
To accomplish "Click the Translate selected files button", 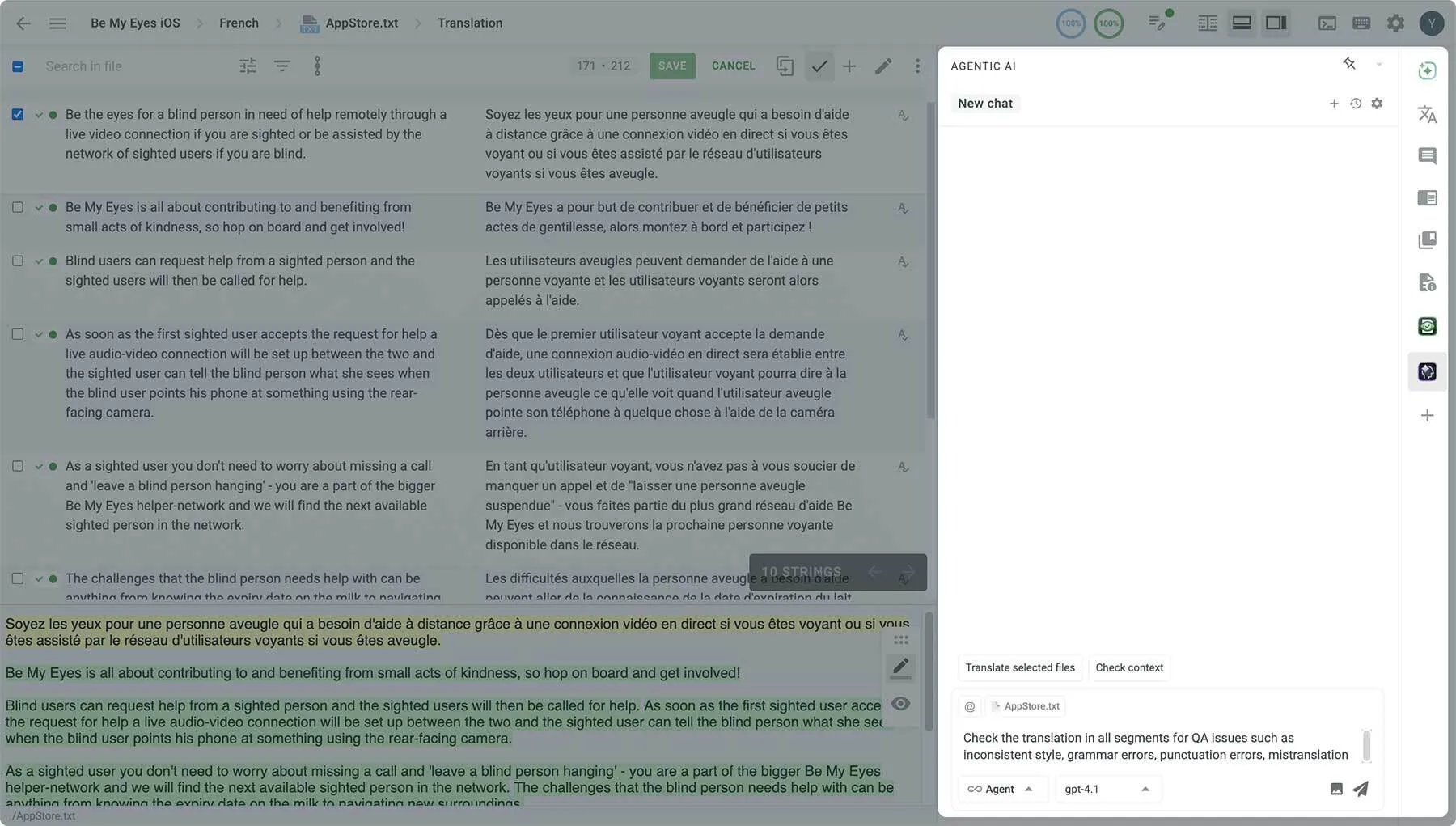I will 1020,667.
